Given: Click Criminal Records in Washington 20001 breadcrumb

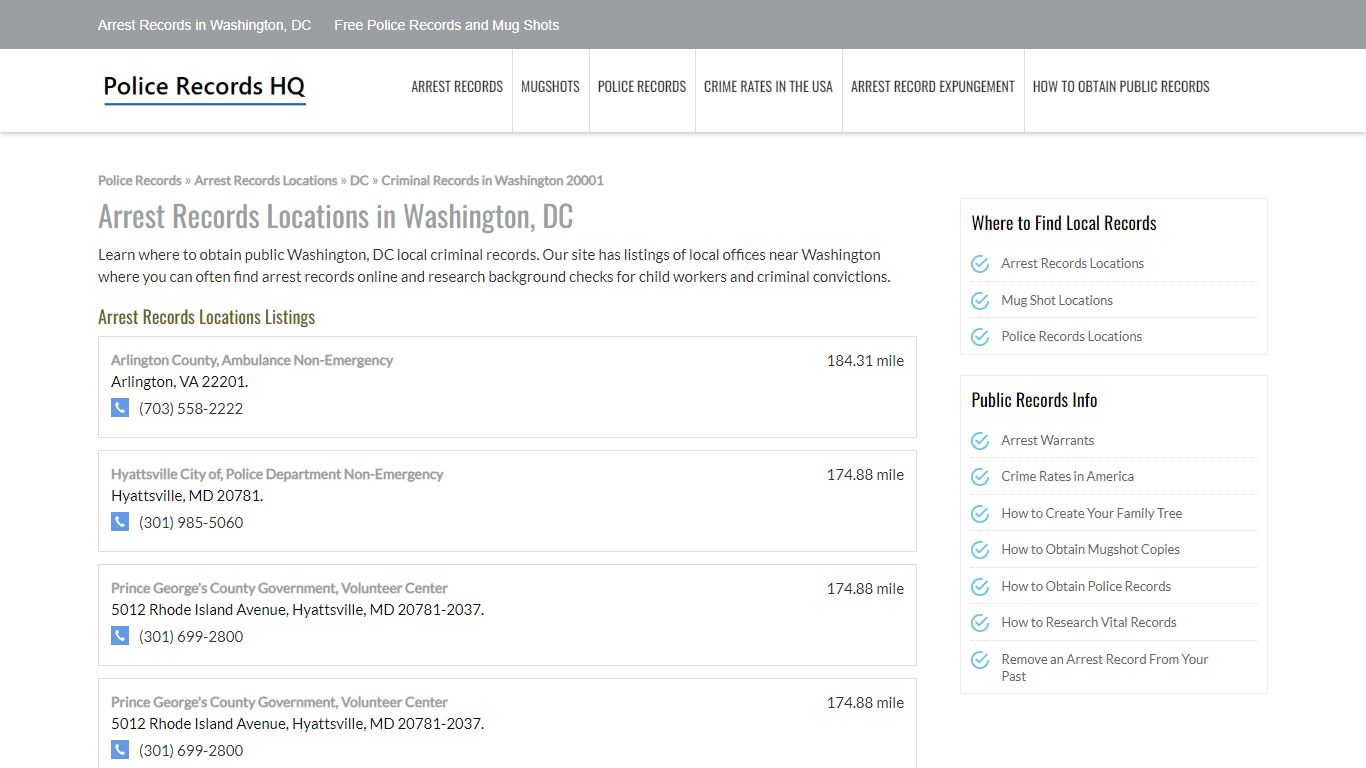Looking at the screenshot, I should (492, 181).
